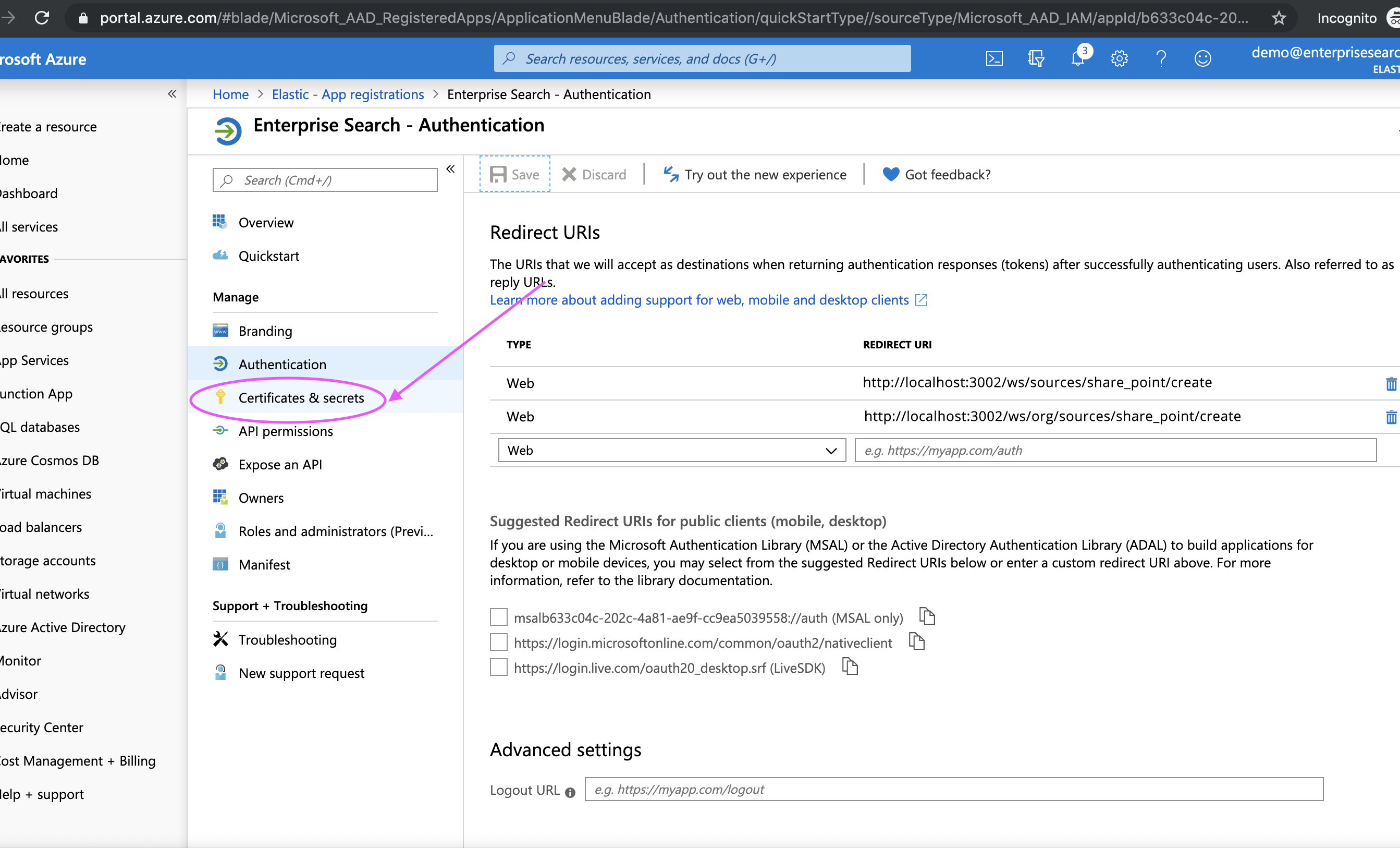Open the notifications bell icon
1400x848 pixels.
pyautogui.click(x=1077, y=58)
